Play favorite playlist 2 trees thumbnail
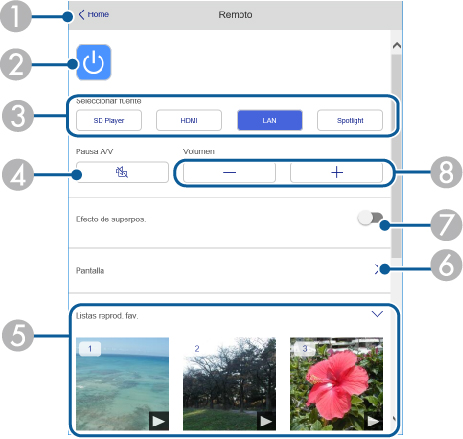The image size is (463, 439). pyautogui.click(x=229, y=384)
